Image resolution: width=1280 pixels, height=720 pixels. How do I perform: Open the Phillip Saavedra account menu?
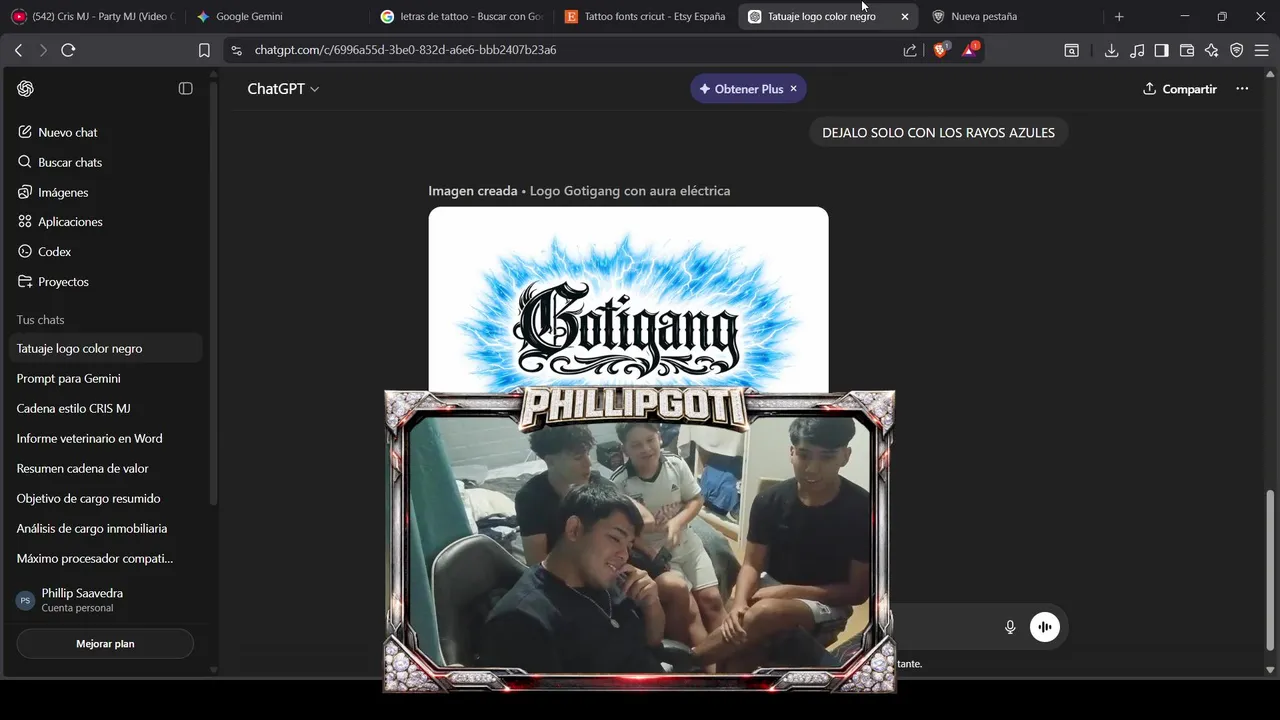tap(105, 600)
